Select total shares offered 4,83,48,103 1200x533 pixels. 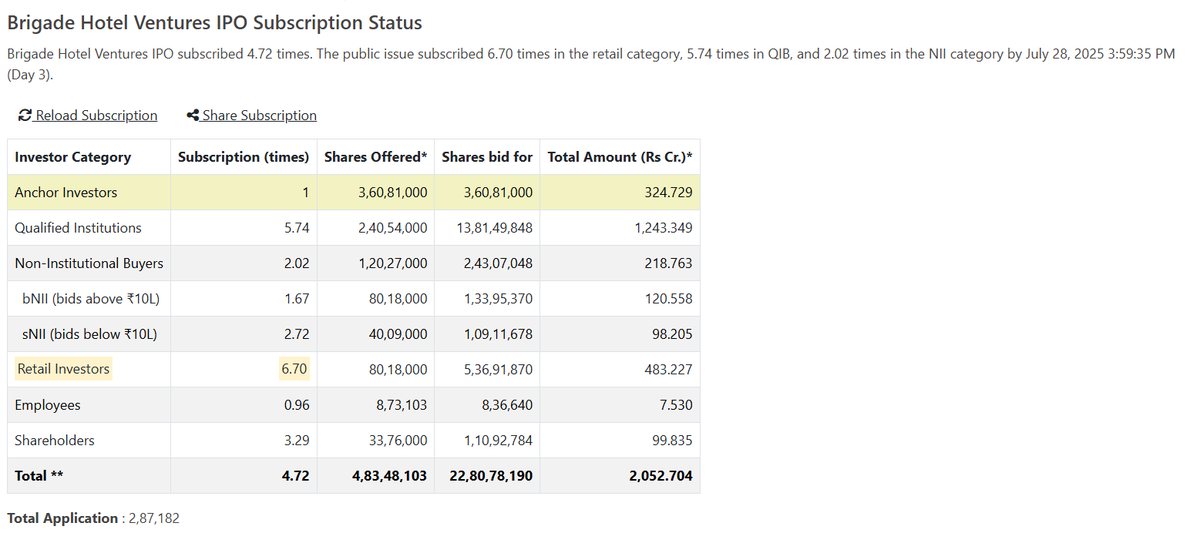[390, 476]
